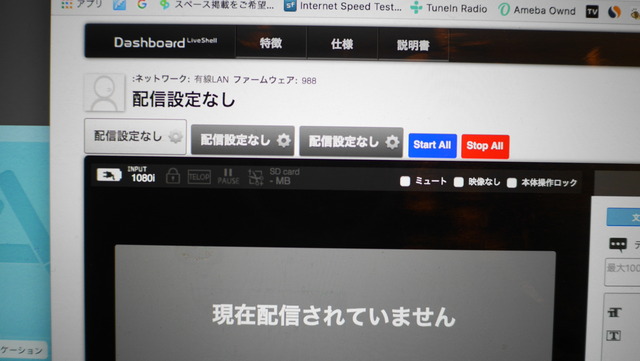Image resolution: width=640 pixels, height=361 pixels.
Task: Click the padlock lock icon
Action: click(173, 176)
